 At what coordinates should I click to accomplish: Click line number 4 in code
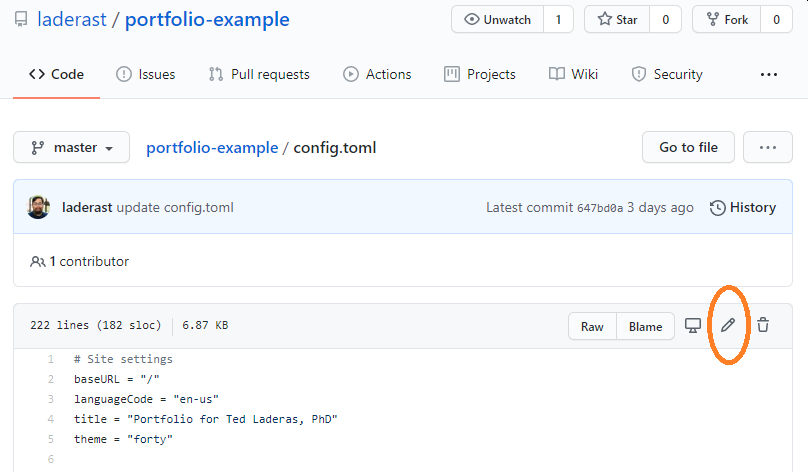(x=50, y=419)
